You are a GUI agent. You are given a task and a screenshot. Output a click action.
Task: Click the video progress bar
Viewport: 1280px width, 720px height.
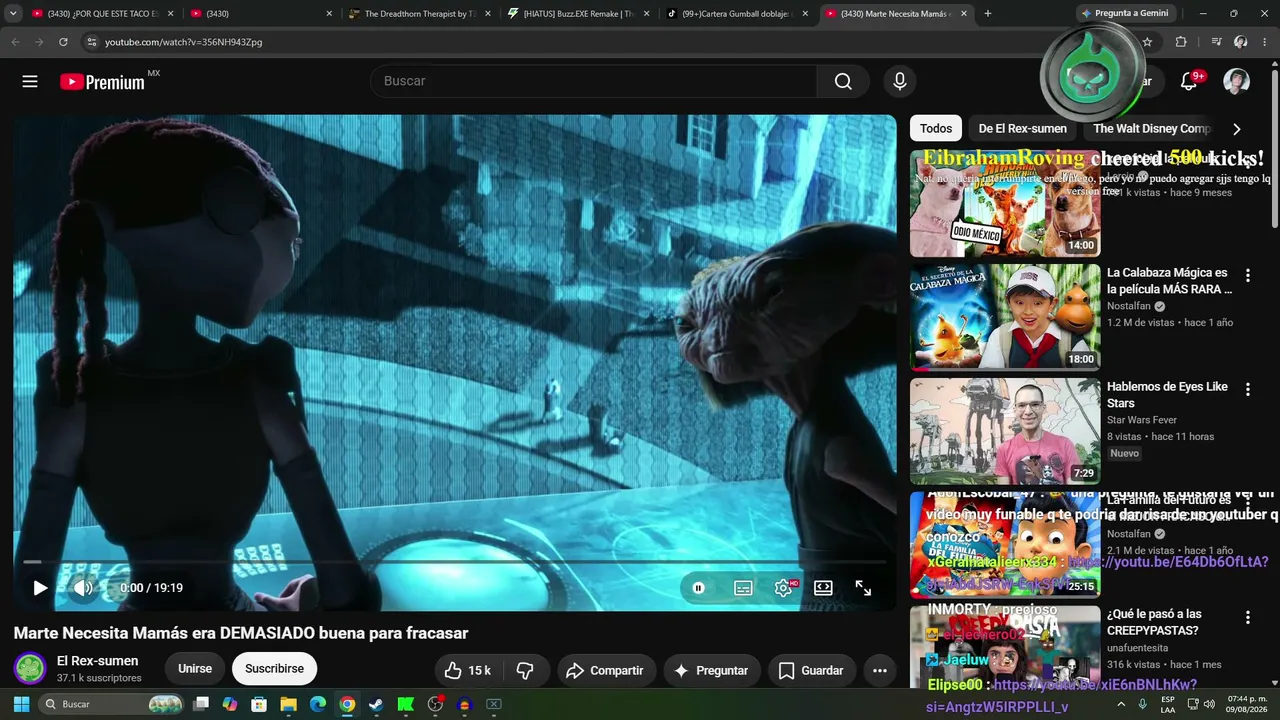click(455, 562)
